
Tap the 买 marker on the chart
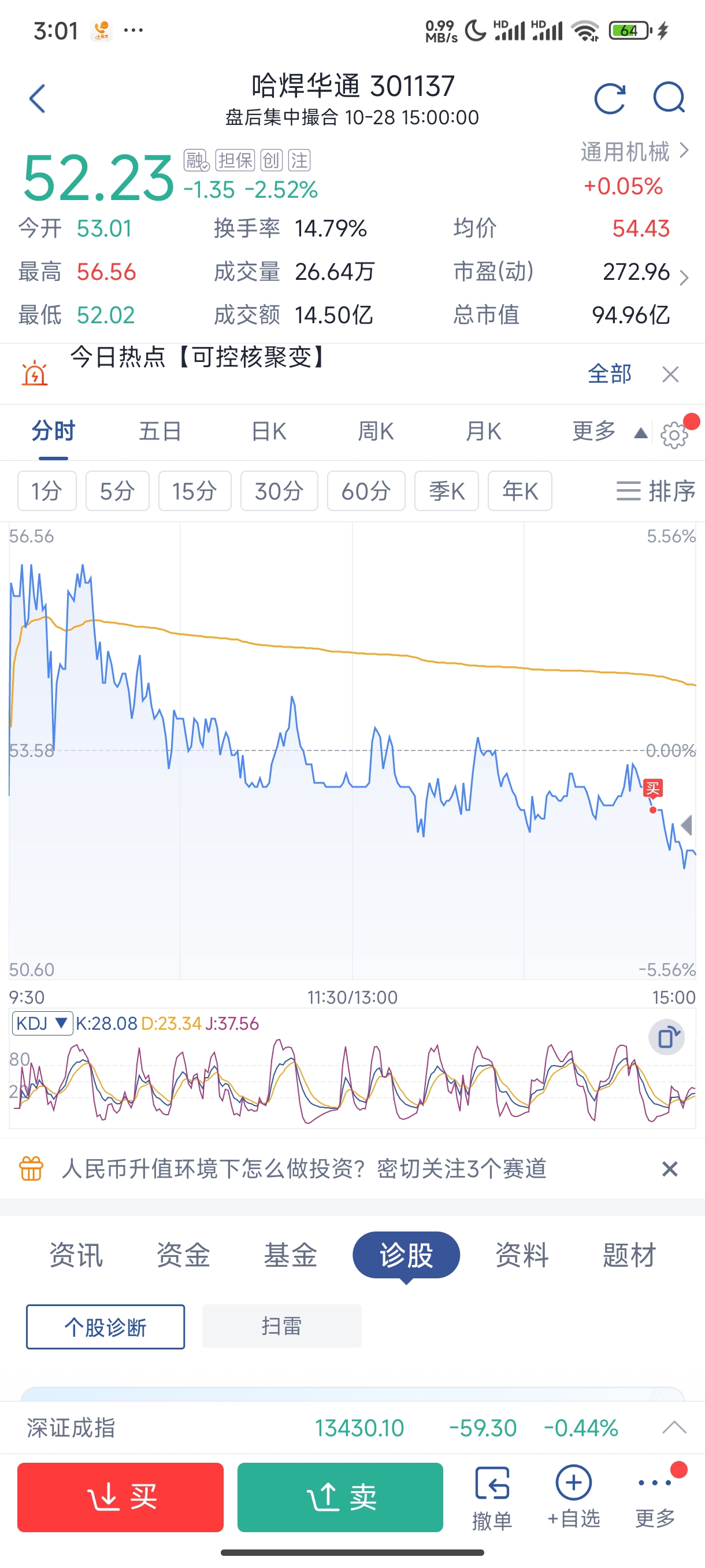point(652,789)
